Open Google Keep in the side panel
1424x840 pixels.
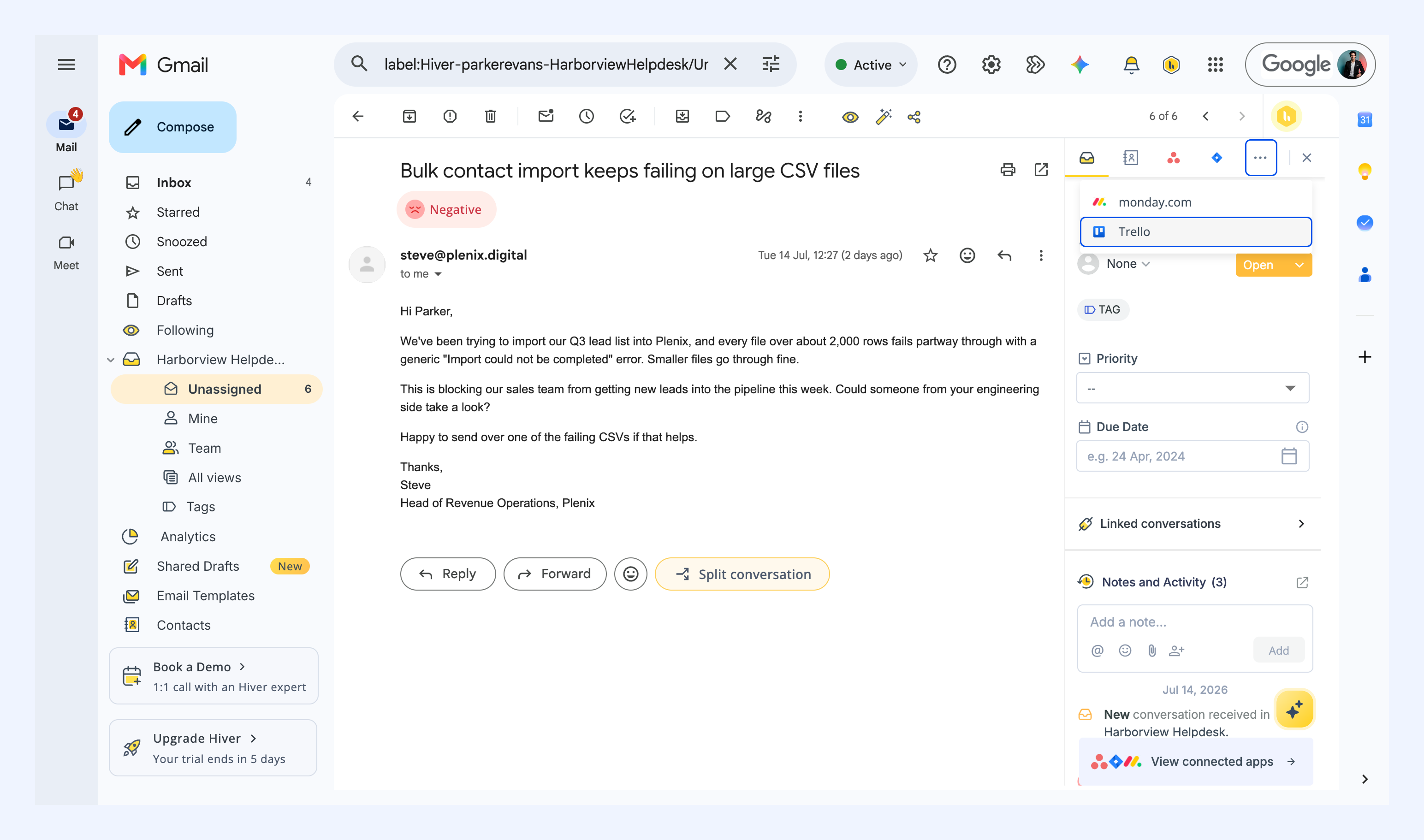click(x=1365, y=171)
